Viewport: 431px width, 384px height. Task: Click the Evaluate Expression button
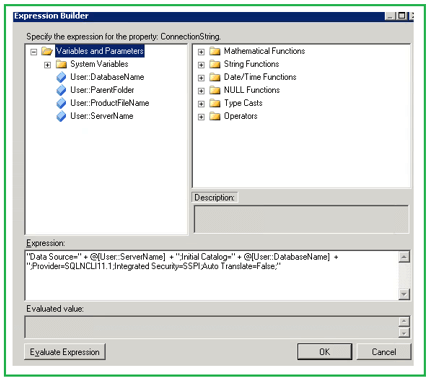click(x=65, y=352)
